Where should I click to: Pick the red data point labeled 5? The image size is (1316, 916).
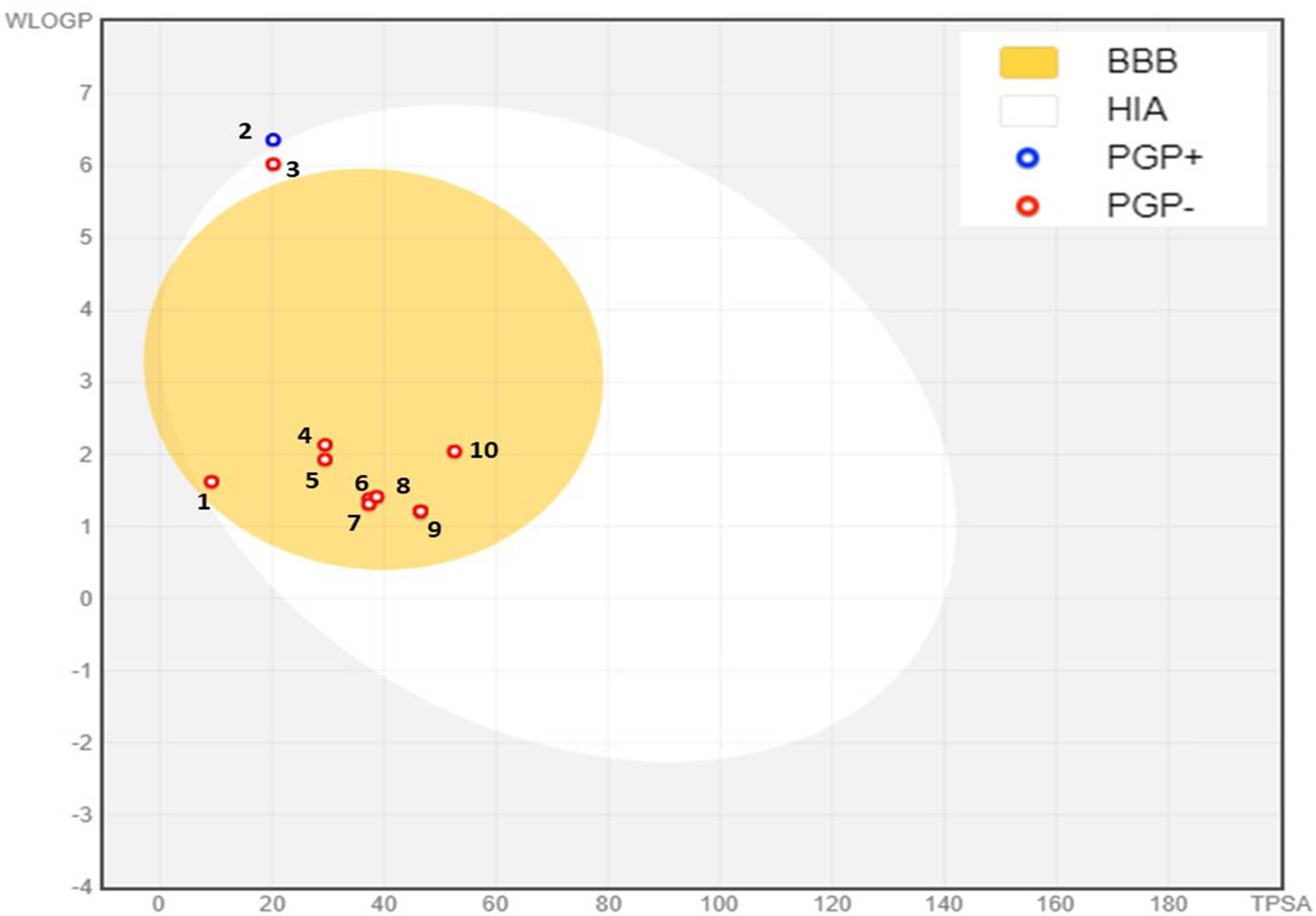click(x=325, y=459)
